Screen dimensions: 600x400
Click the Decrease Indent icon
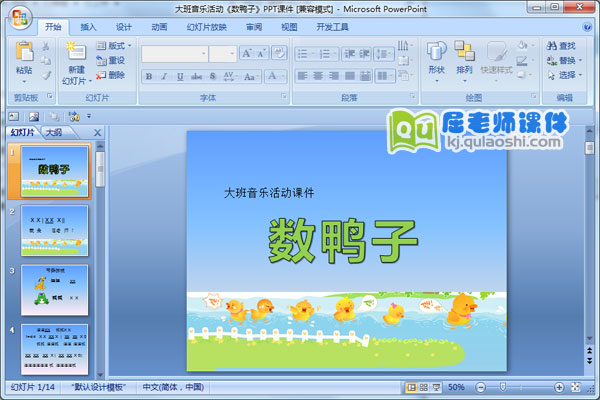click(x=349, y=54)
